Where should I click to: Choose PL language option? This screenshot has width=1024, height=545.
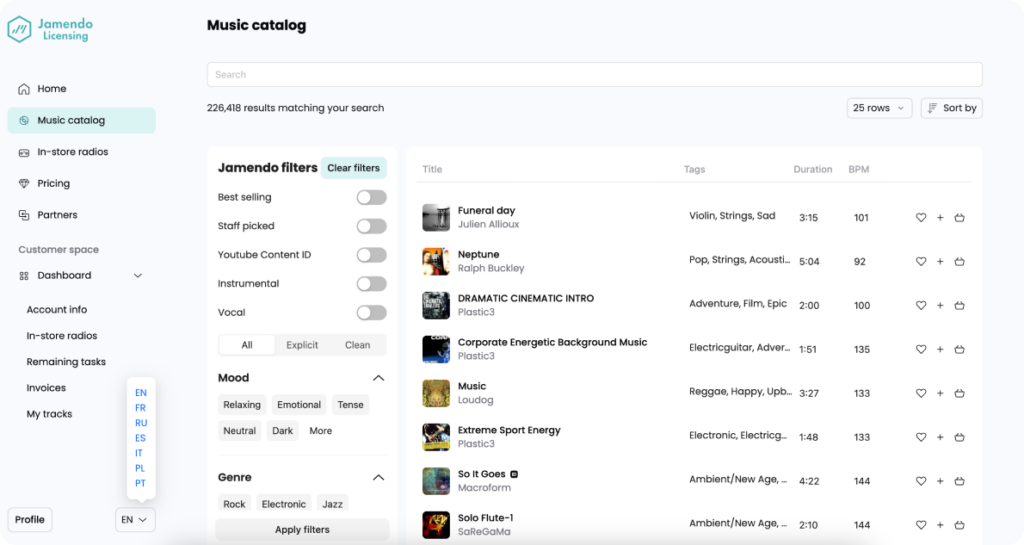[140, 468]
